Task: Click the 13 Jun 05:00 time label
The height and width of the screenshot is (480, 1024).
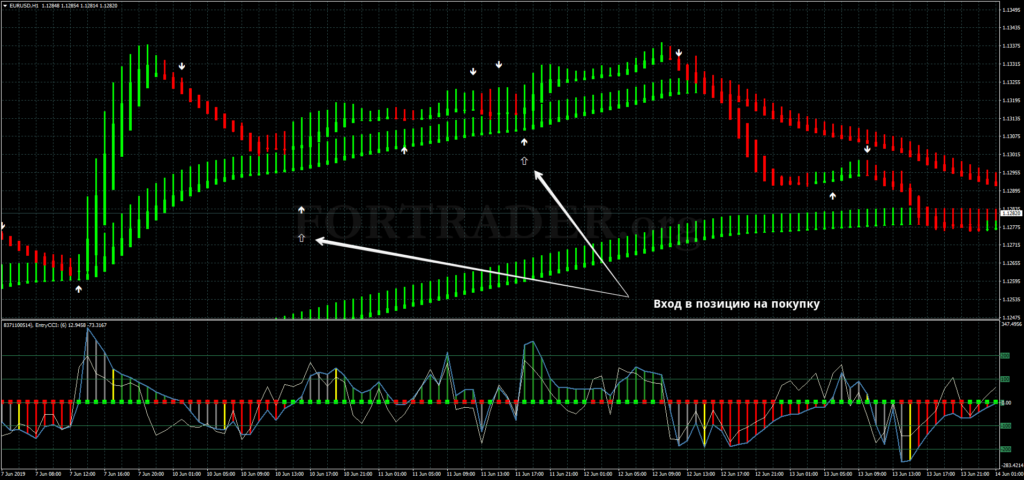Action: 838,474
